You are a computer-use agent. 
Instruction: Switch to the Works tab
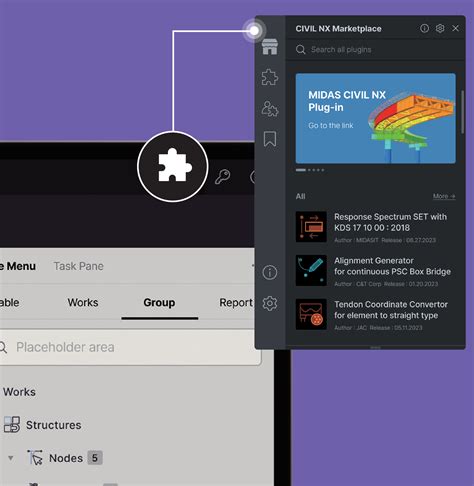pyautogui.click(x=83, y=302)
